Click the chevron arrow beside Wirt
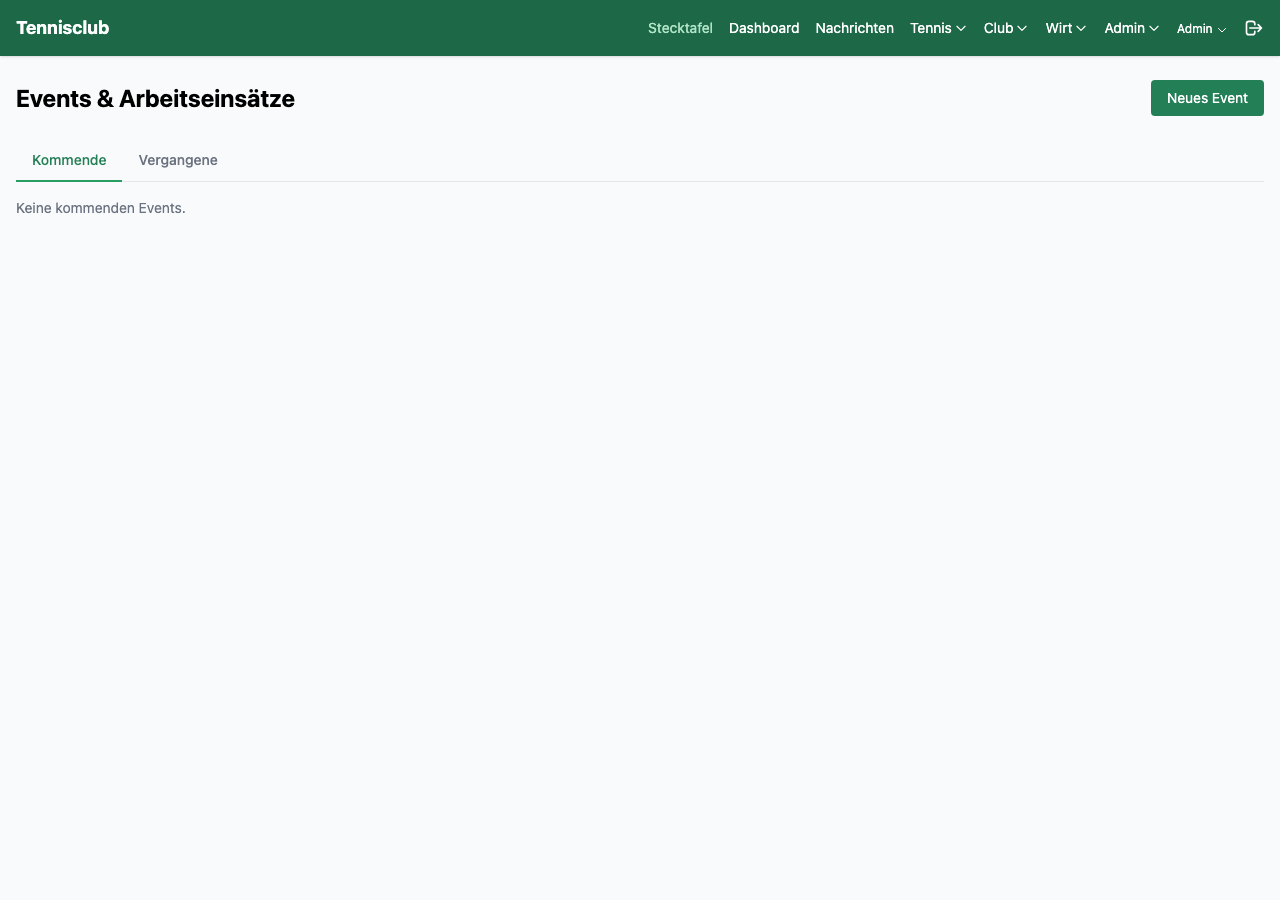Screen dimensions: 1280x900 click(1081, 29)
